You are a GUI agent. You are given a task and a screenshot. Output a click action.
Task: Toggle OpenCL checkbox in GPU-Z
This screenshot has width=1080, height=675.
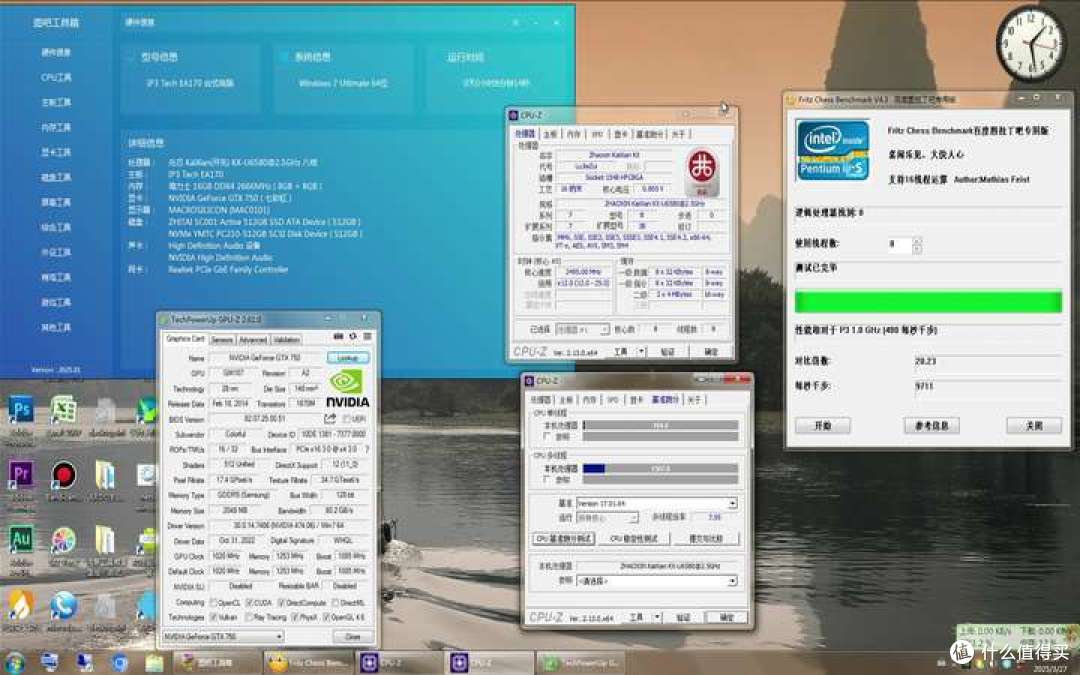coord(214,602)
